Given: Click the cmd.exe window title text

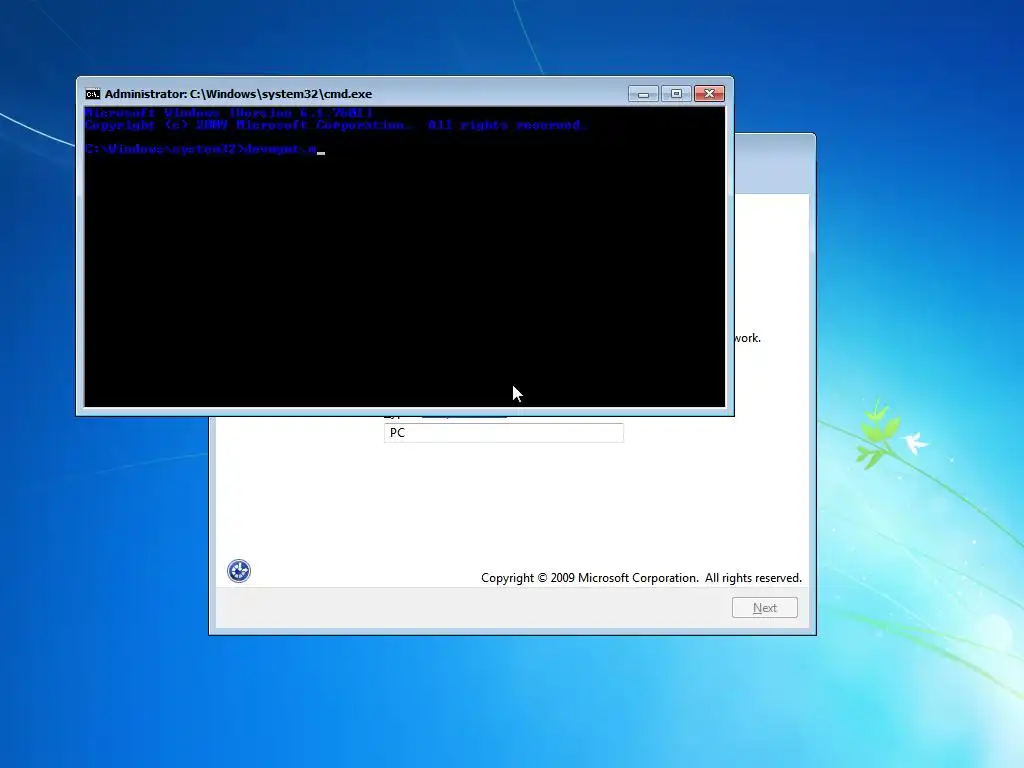Looking at the screenshot, I should click(x=238, y=94).
